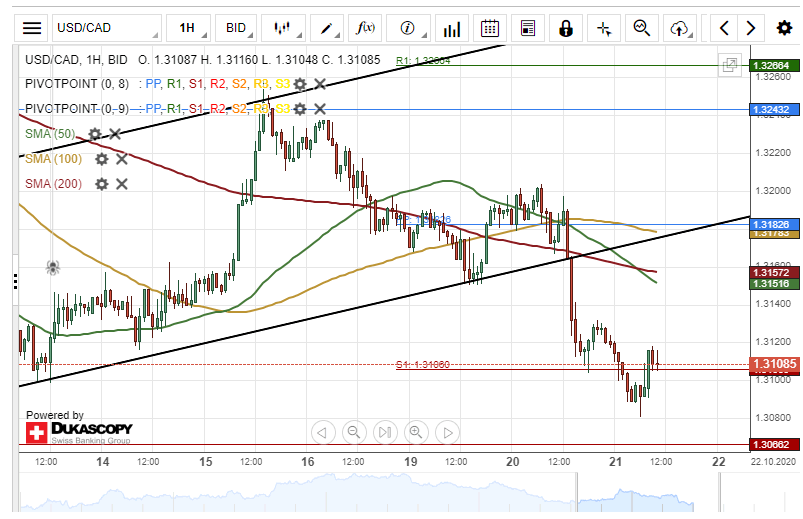Image resolution: width=803 pixels, height=519 pixels.
Task: Jump to latest bar button
Action: click(385, 432)
